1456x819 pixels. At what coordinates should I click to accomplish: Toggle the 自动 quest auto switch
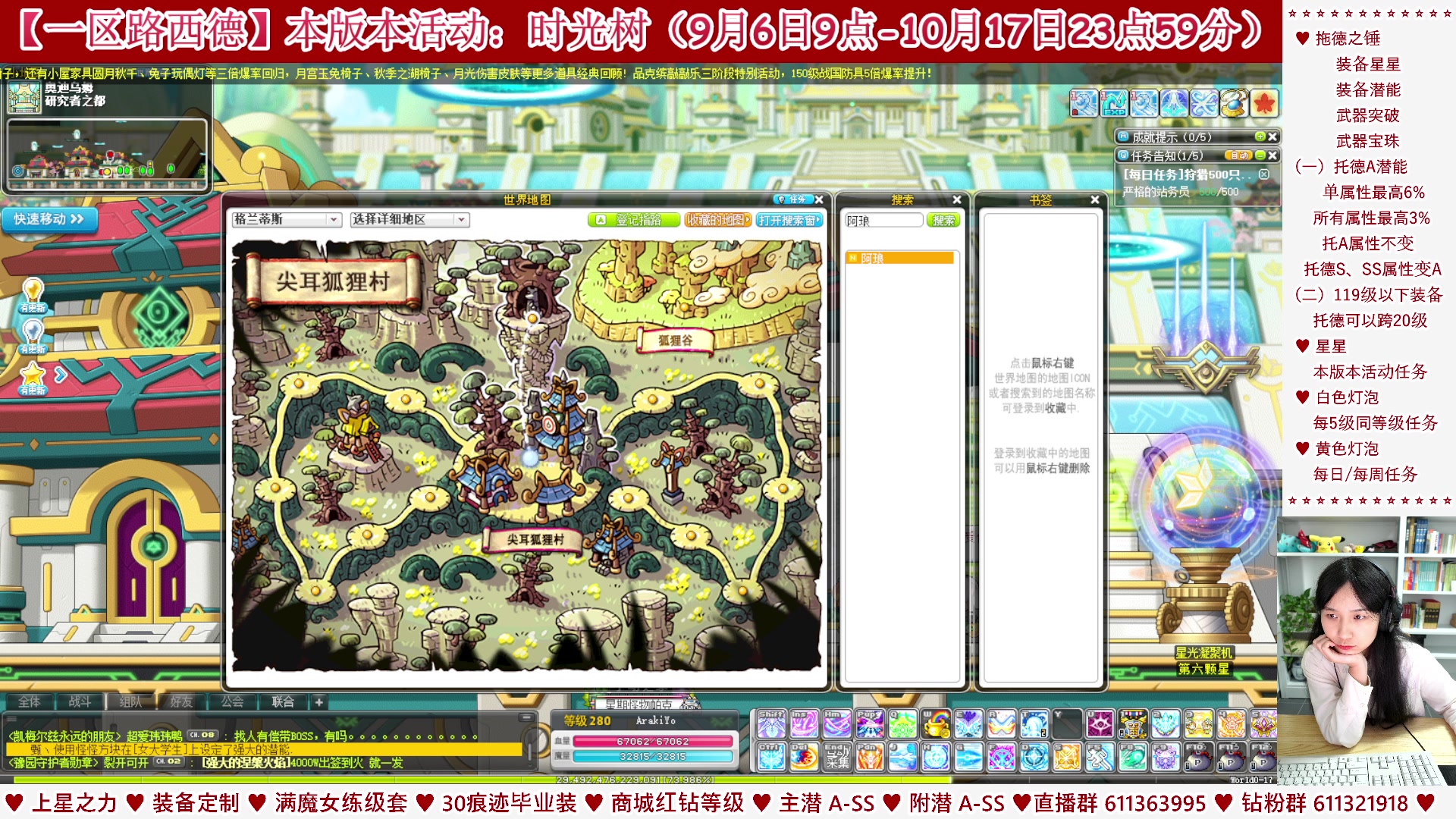(1239, 155)
